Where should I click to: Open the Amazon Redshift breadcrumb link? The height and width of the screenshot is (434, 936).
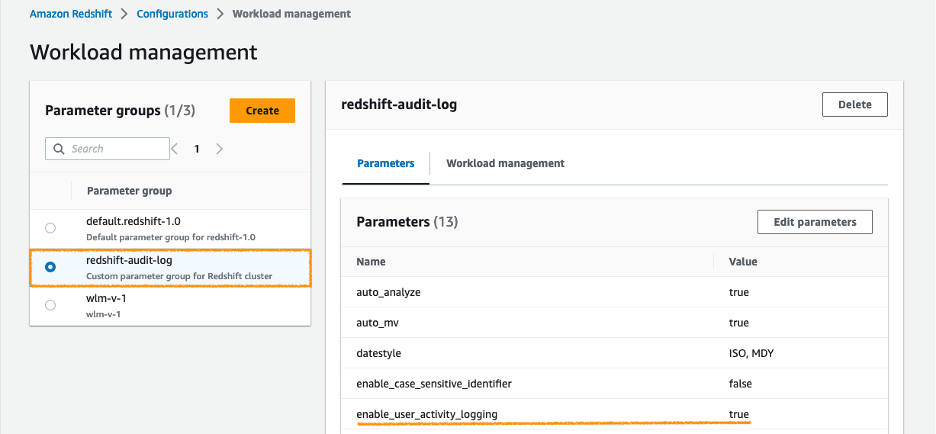(72, 14)
